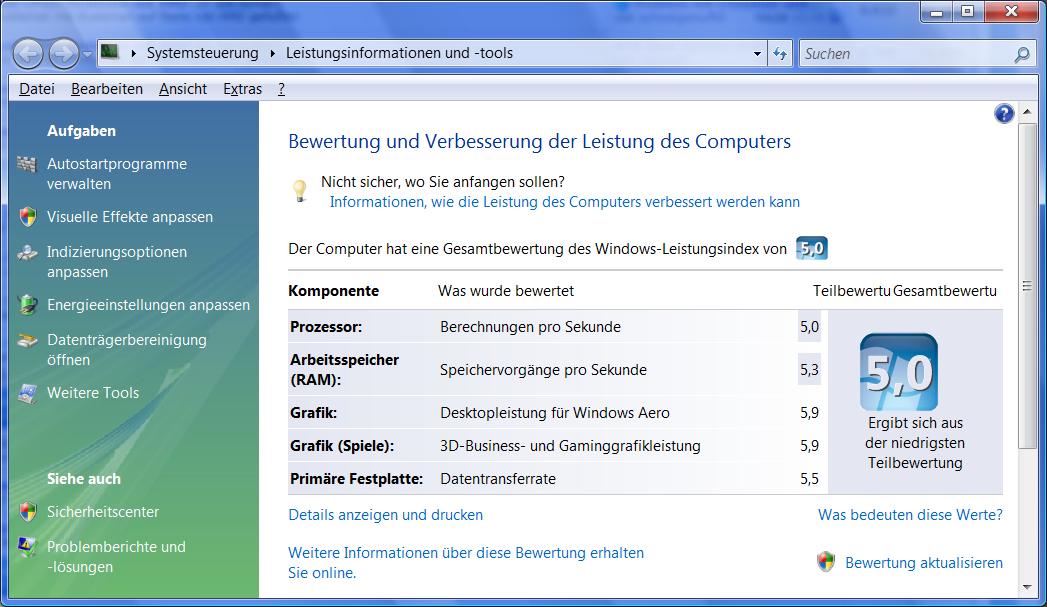Image resolution: width=1047 pixels, height=607 pixels.
Task: Click shield icon next to Bewertung aktualisieren
Action: pyautogui.click(x=826, y=562)
